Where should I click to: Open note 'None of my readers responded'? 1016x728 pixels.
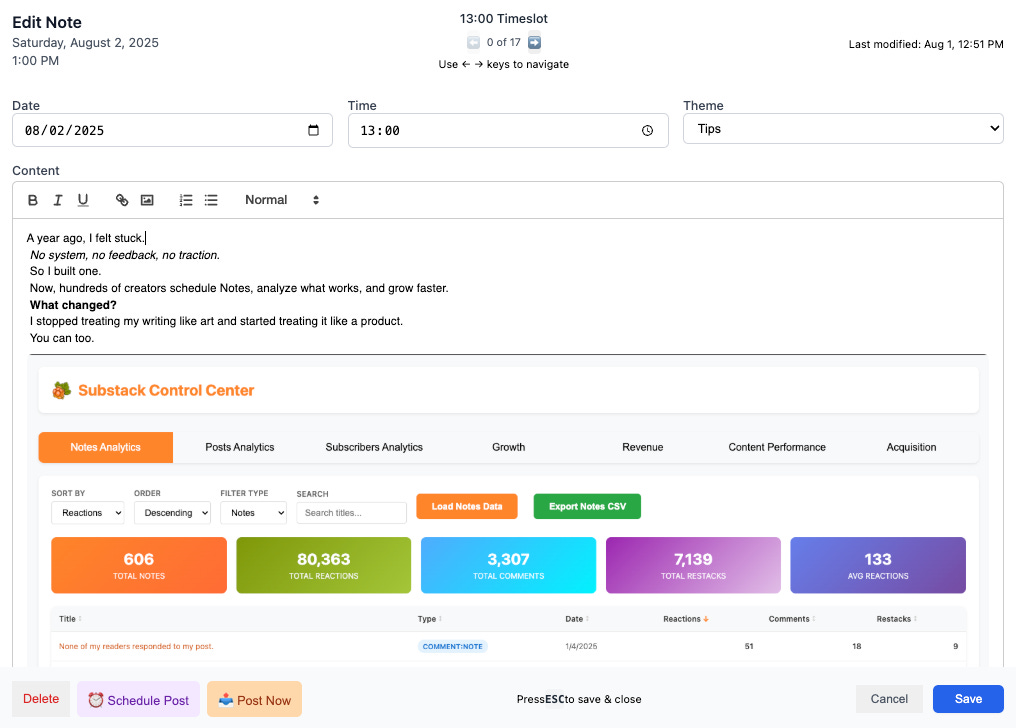click(136, 646)
